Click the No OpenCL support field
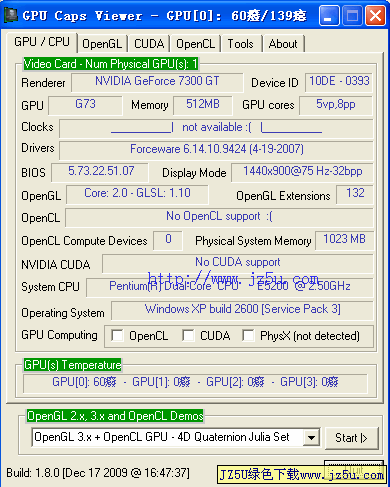 coord(219,217)
